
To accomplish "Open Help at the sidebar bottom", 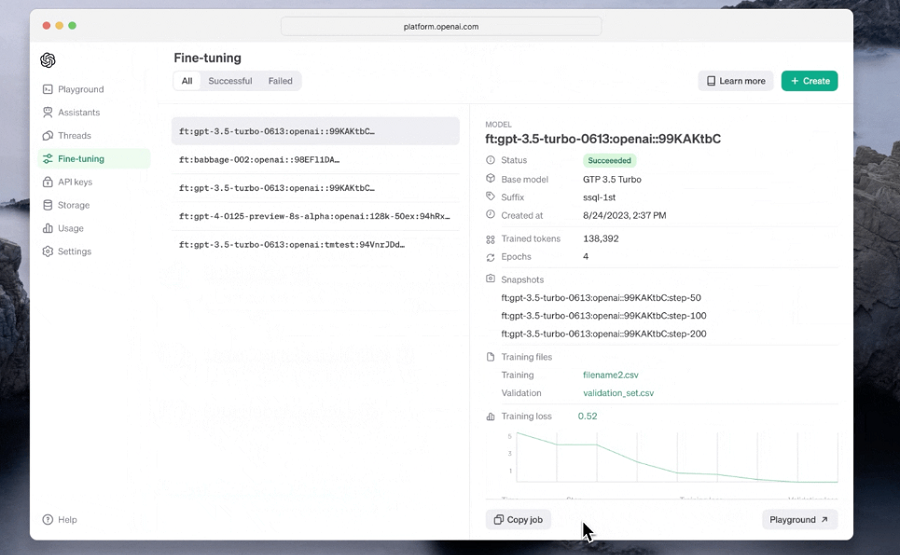I will click(x=60, y=519).
